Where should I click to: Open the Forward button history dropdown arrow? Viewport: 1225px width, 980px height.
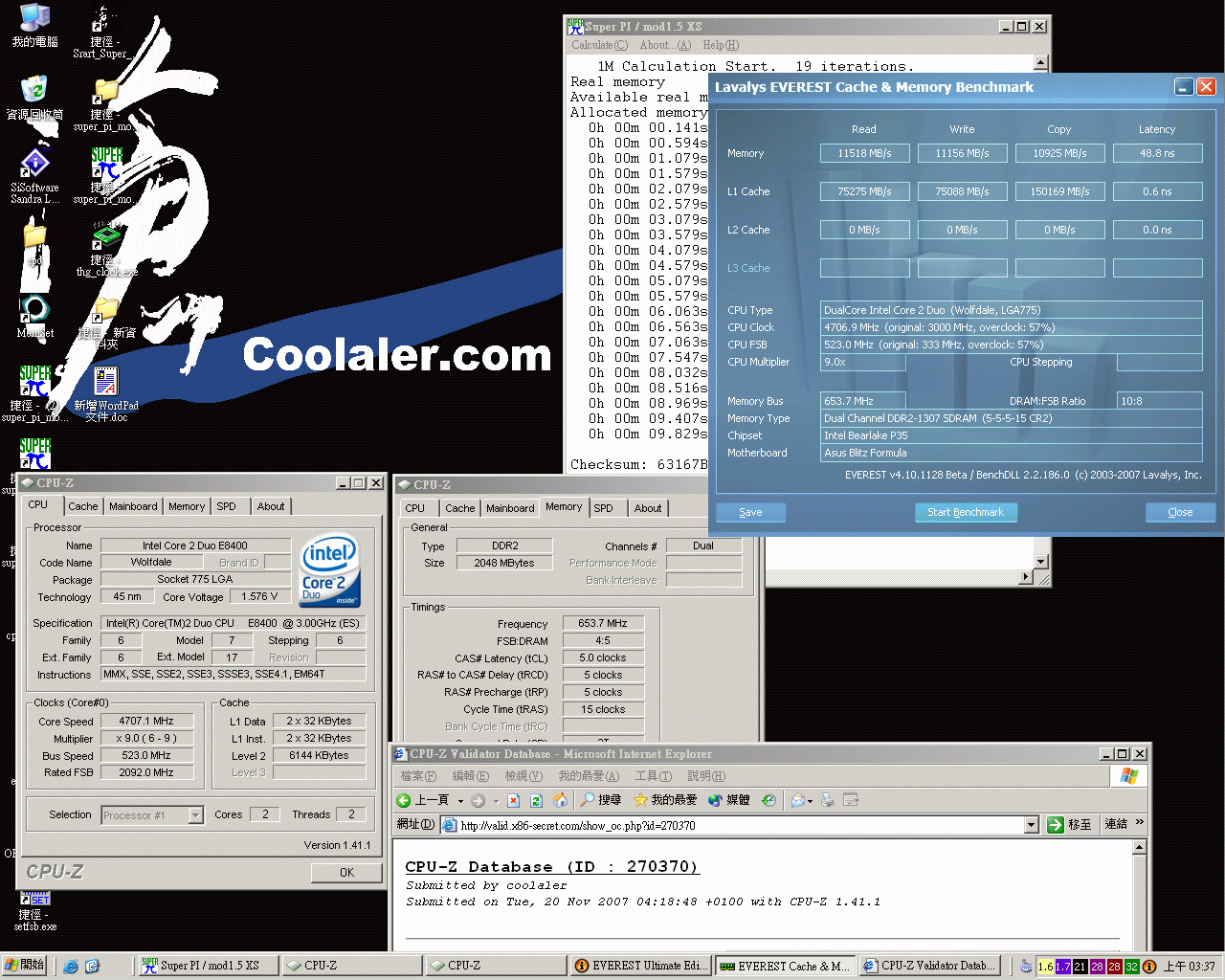pyautogui.click(x=495, y=801)
